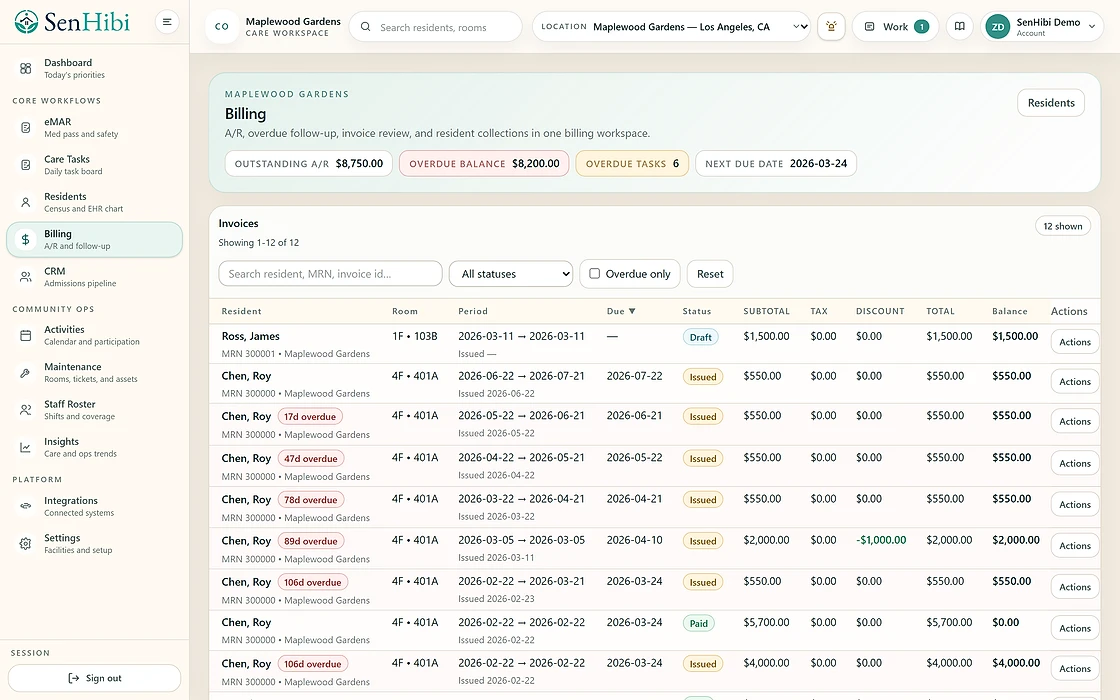Click the Draft status badge
The width and height of the screenshot is (1120, 700).
pyautogui.click(x=700, y=337)
